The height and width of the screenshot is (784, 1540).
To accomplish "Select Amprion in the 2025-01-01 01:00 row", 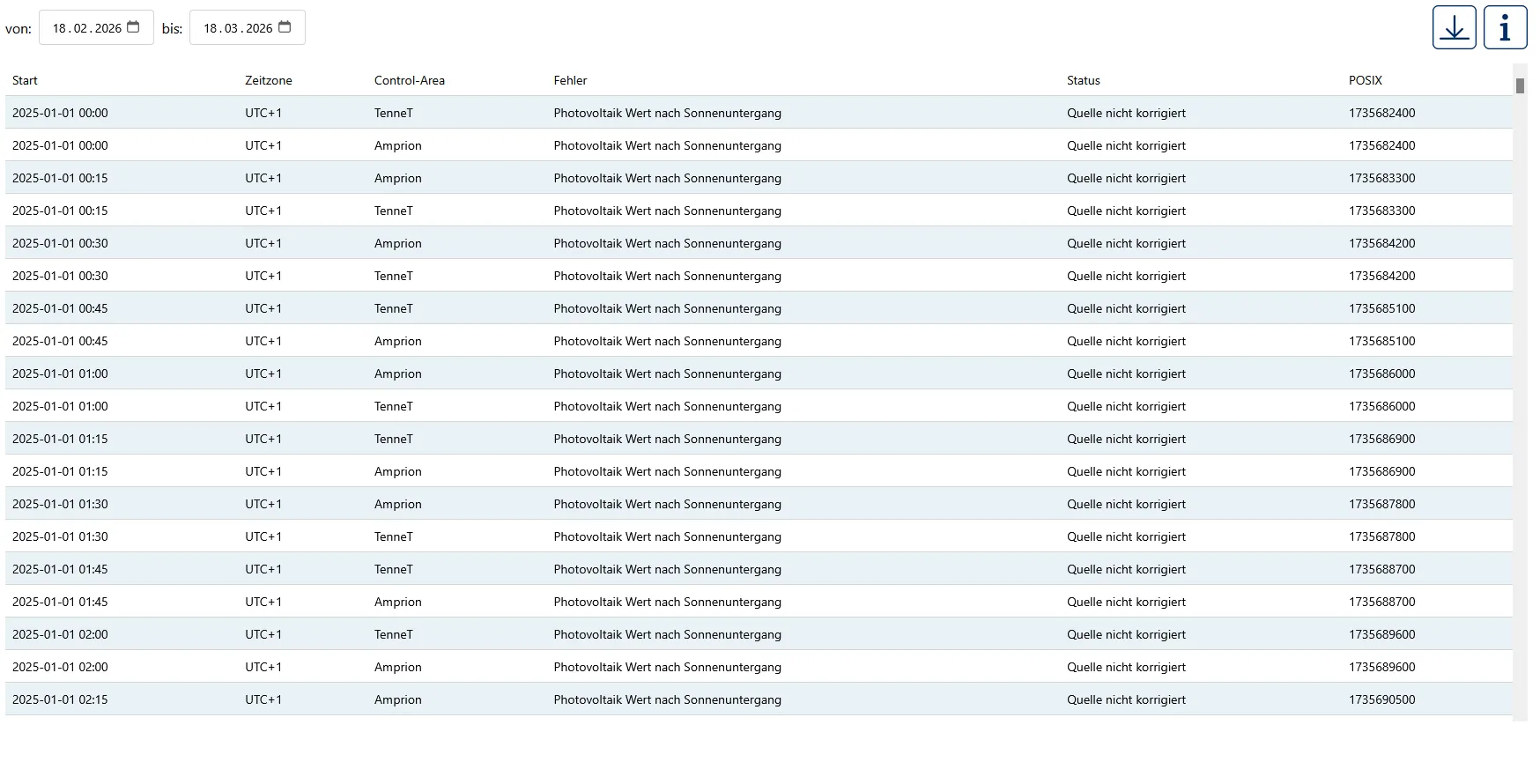I will 398,374.
